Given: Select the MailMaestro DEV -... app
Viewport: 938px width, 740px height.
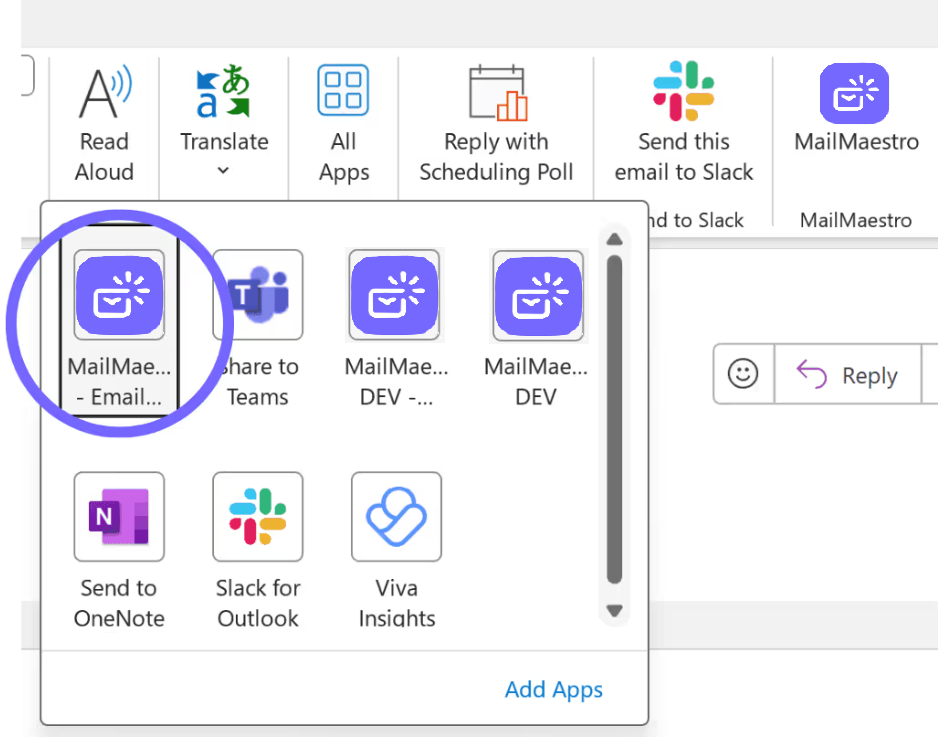Looking at the screenshot, I should coord(395,329).
